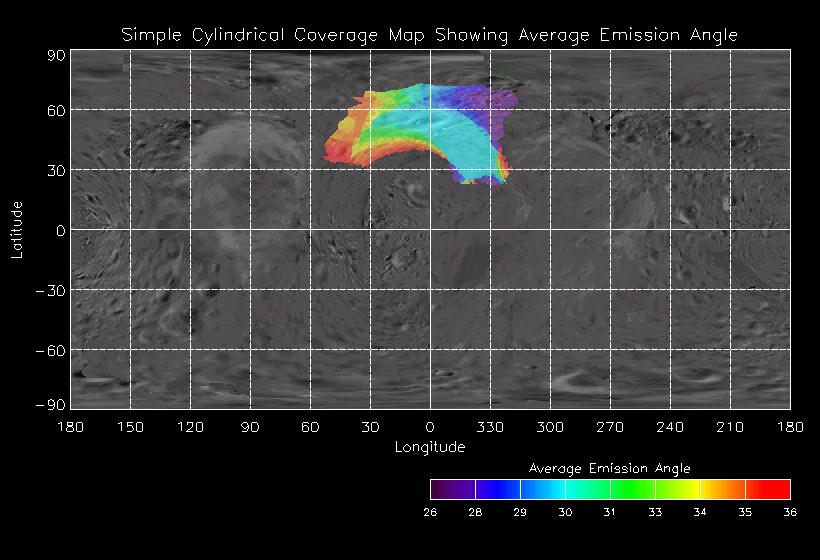Click the -60 latitude tick label
This screenshot has height=560, width=820.
[x=50, y=350]
